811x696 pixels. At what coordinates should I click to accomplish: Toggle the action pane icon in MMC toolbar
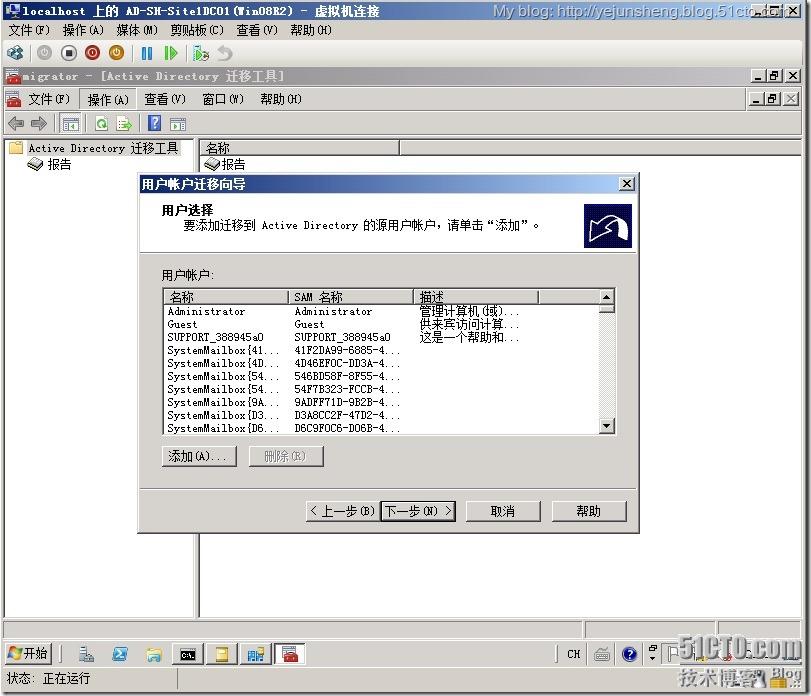(x=178, y=124)
